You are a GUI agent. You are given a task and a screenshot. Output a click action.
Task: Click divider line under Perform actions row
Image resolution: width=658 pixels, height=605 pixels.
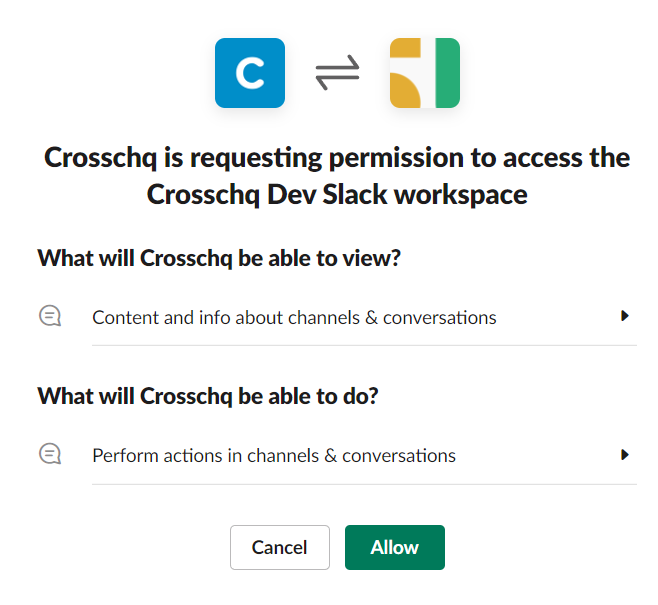tap(364, 484)
